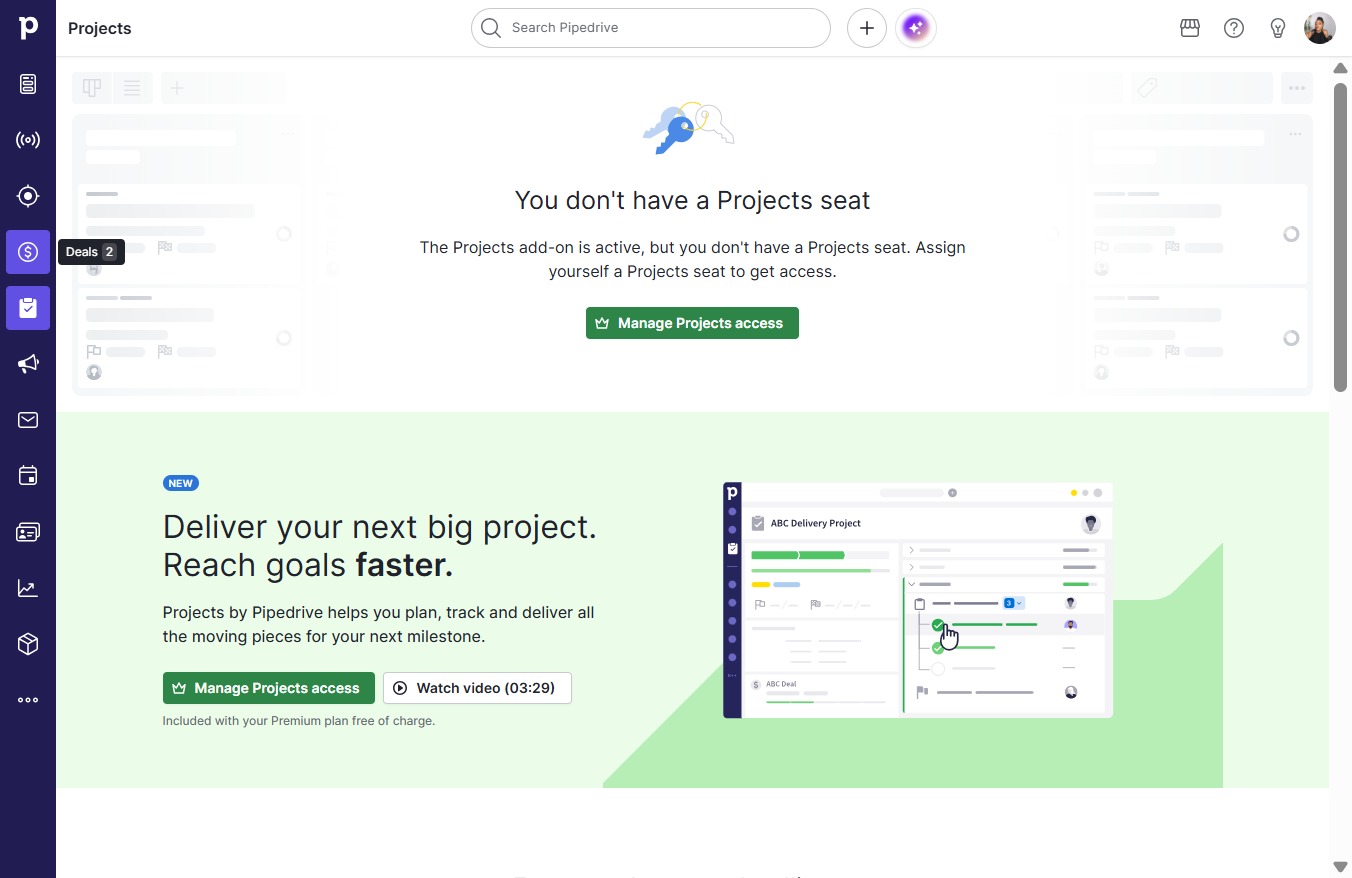This screenshot has height=878, width=1352.
Task: Open the broadcast signal icon in the sidebar
Action: click(28, 140)
